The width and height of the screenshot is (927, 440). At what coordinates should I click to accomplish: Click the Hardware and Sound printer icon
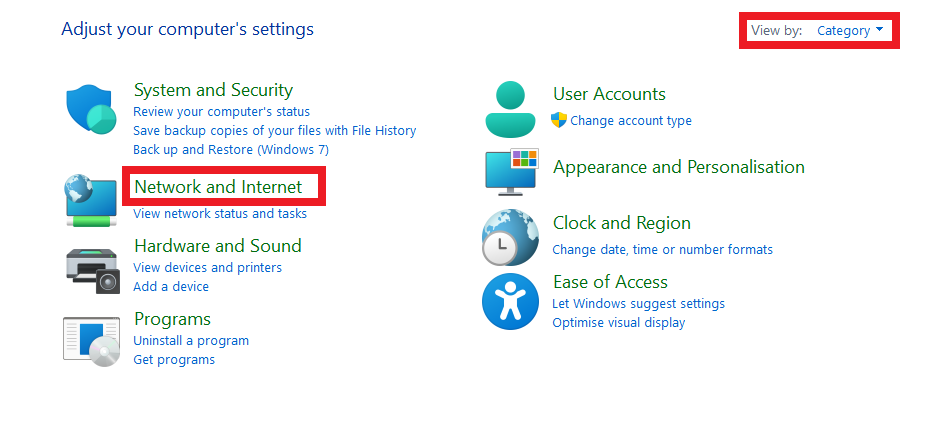[91, 267]
